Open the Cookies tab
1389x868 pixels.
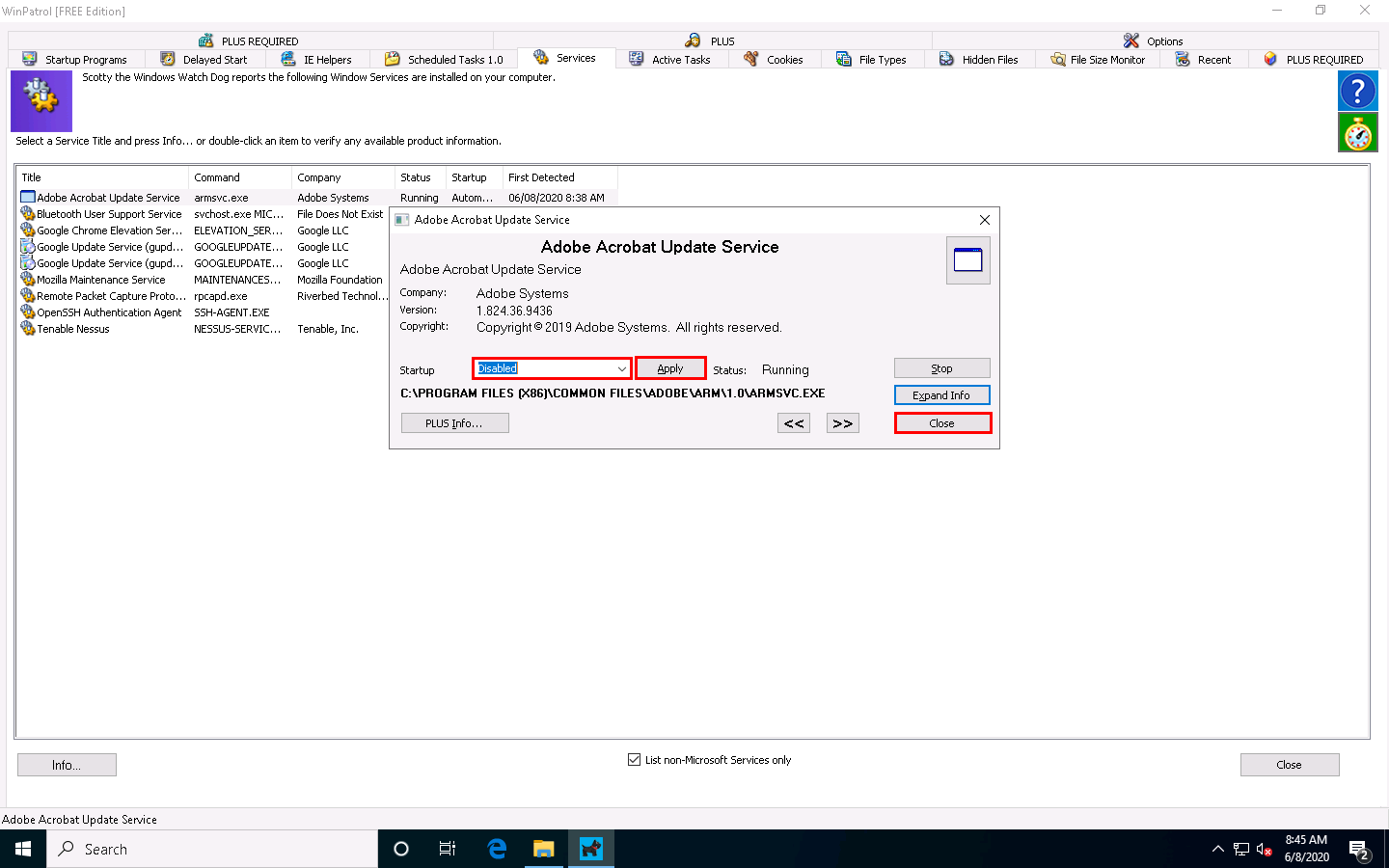(774, 60)
